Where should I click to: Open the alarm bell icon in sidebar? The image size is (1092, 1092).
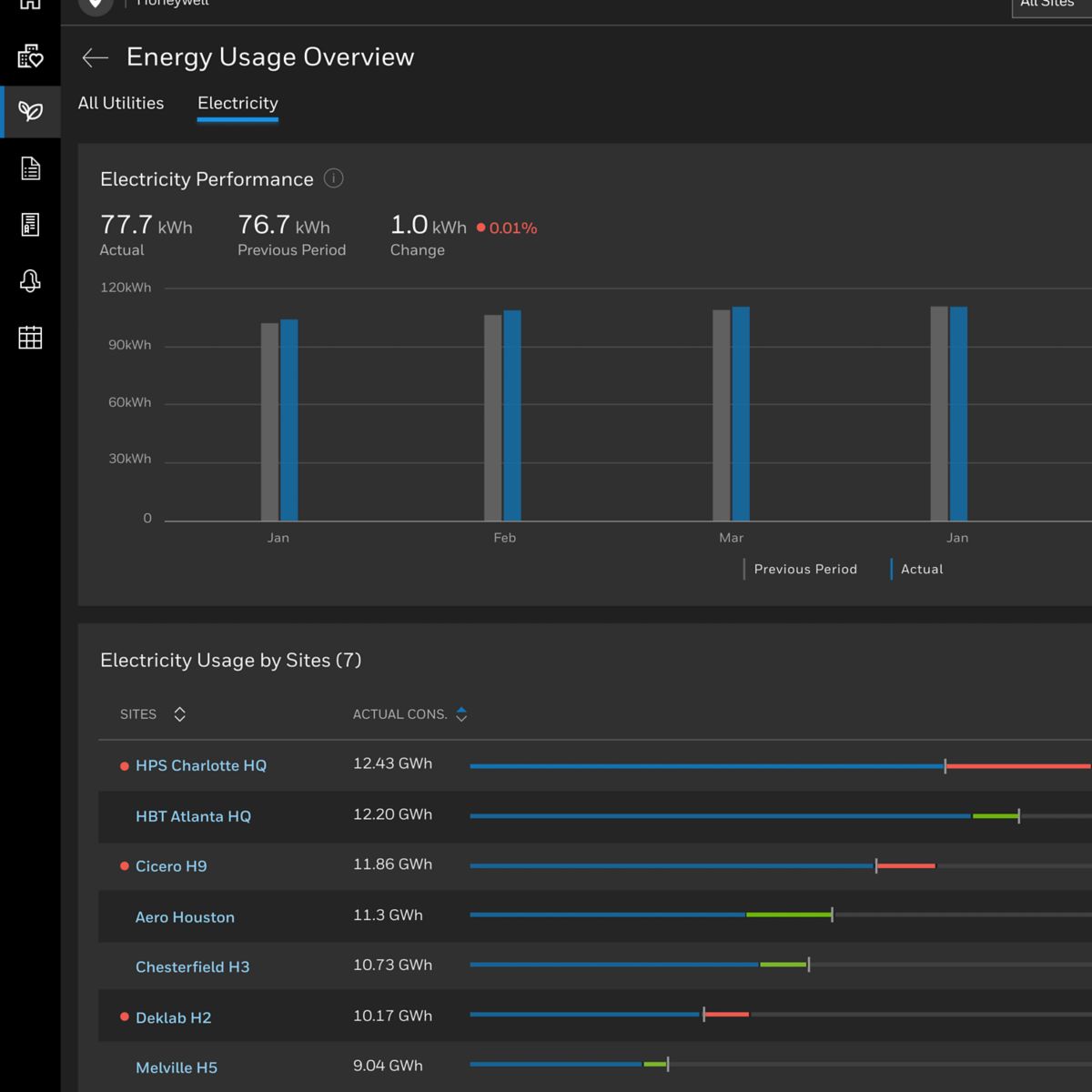[30, 281]
